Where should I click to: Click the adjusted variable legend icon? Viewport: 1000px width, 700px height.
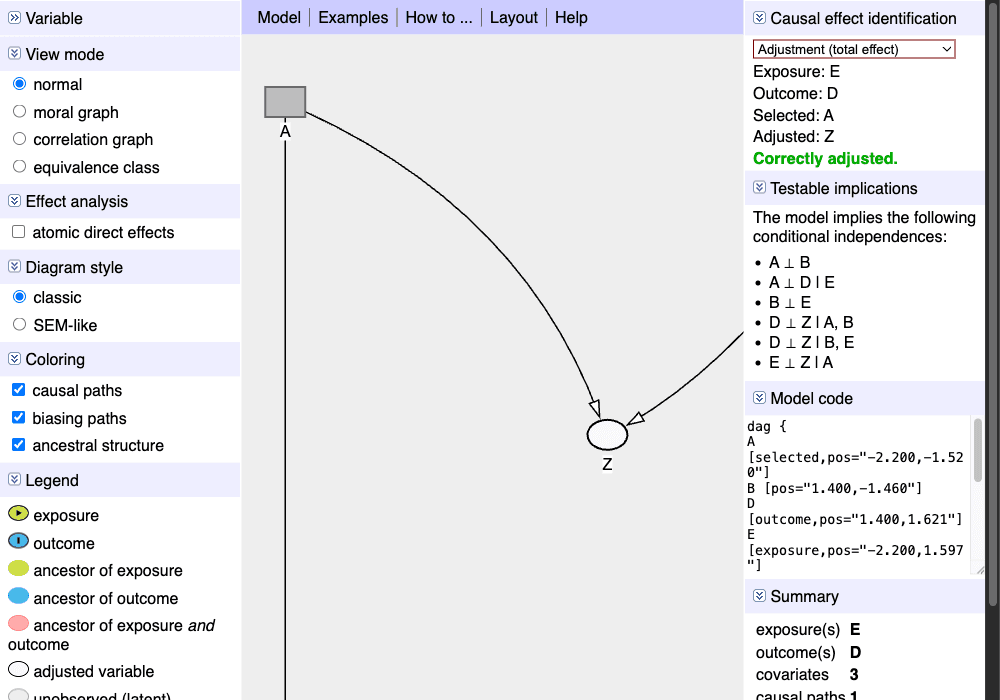click(19, 671)
